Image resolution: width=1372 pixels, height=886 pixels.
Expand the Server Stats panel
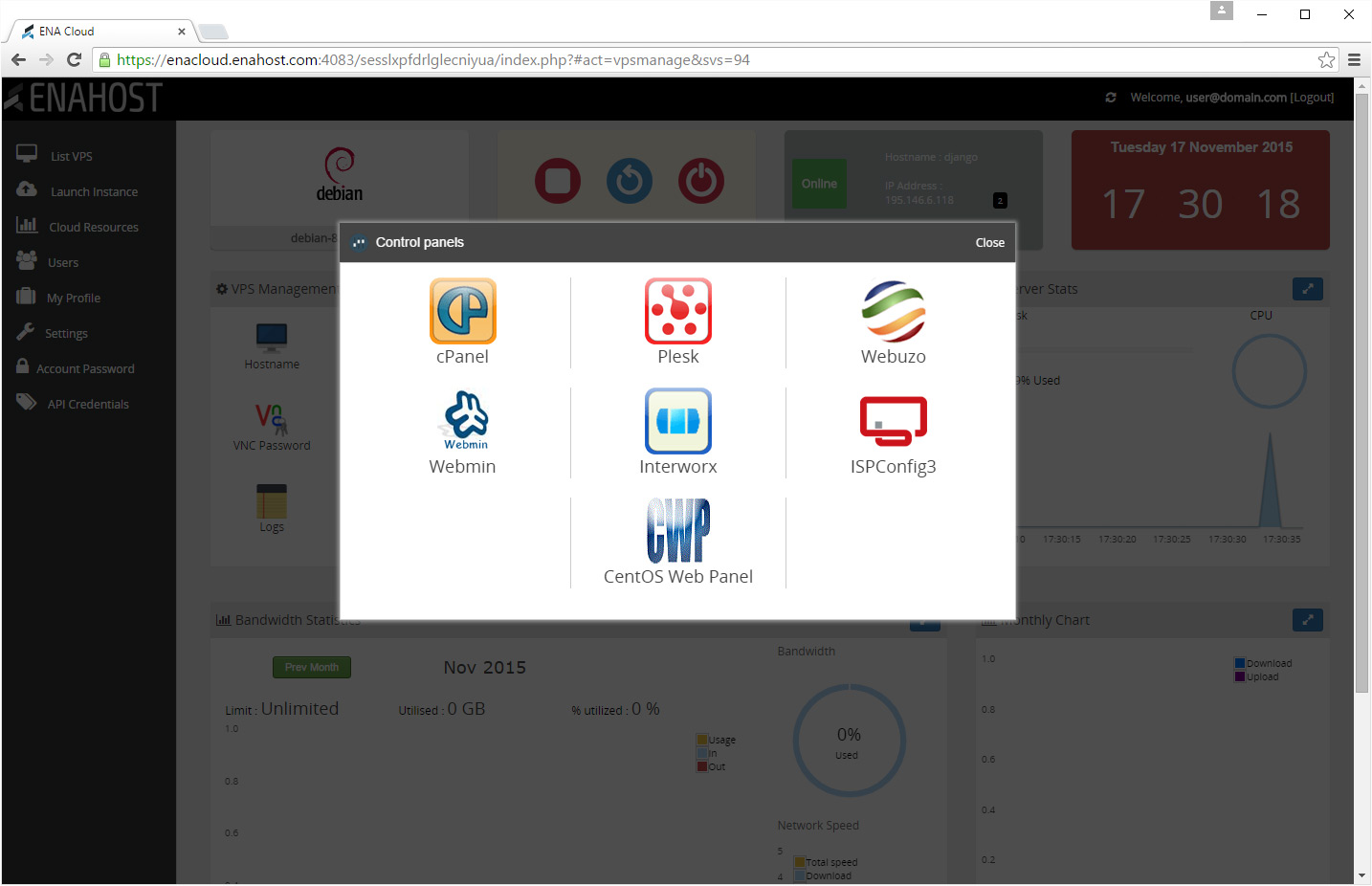pyautogui.click(x=1308, y=289)
